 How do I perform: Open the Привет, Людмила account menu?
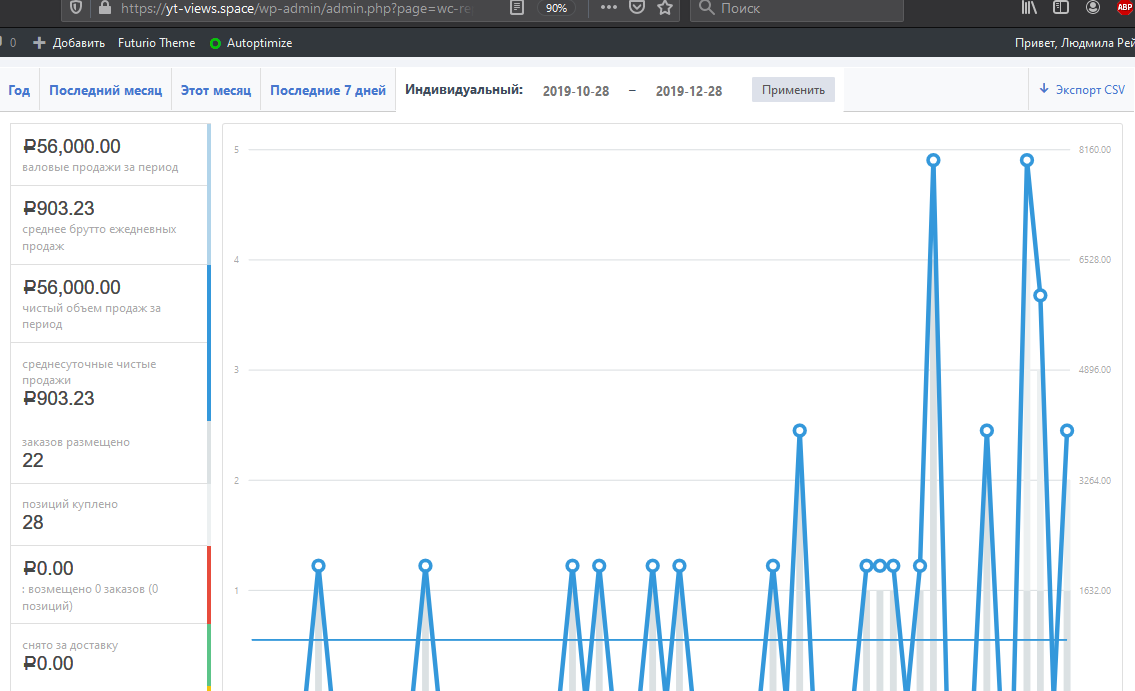(1074, 43)
